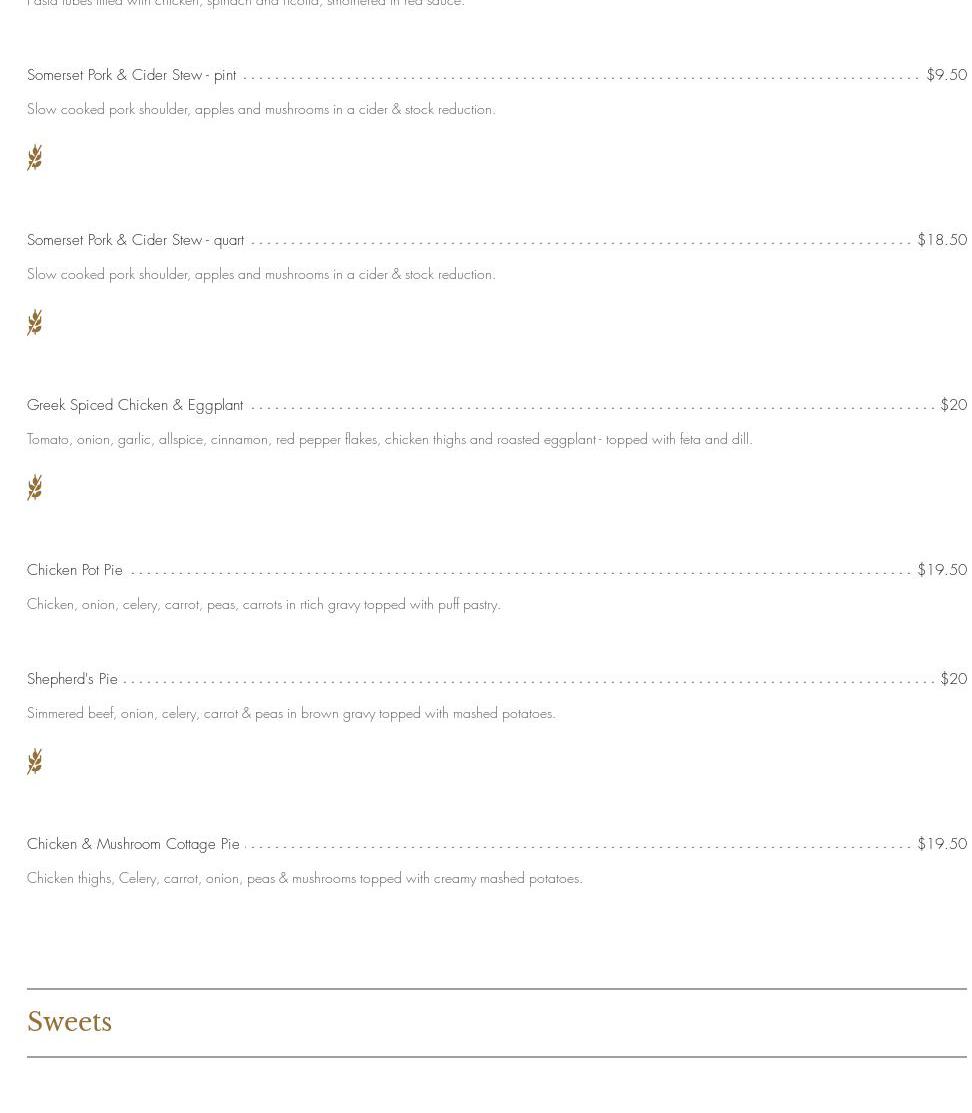
Task: Click wheat icon under Somerset Stew quart
Action: pos(35,322)
